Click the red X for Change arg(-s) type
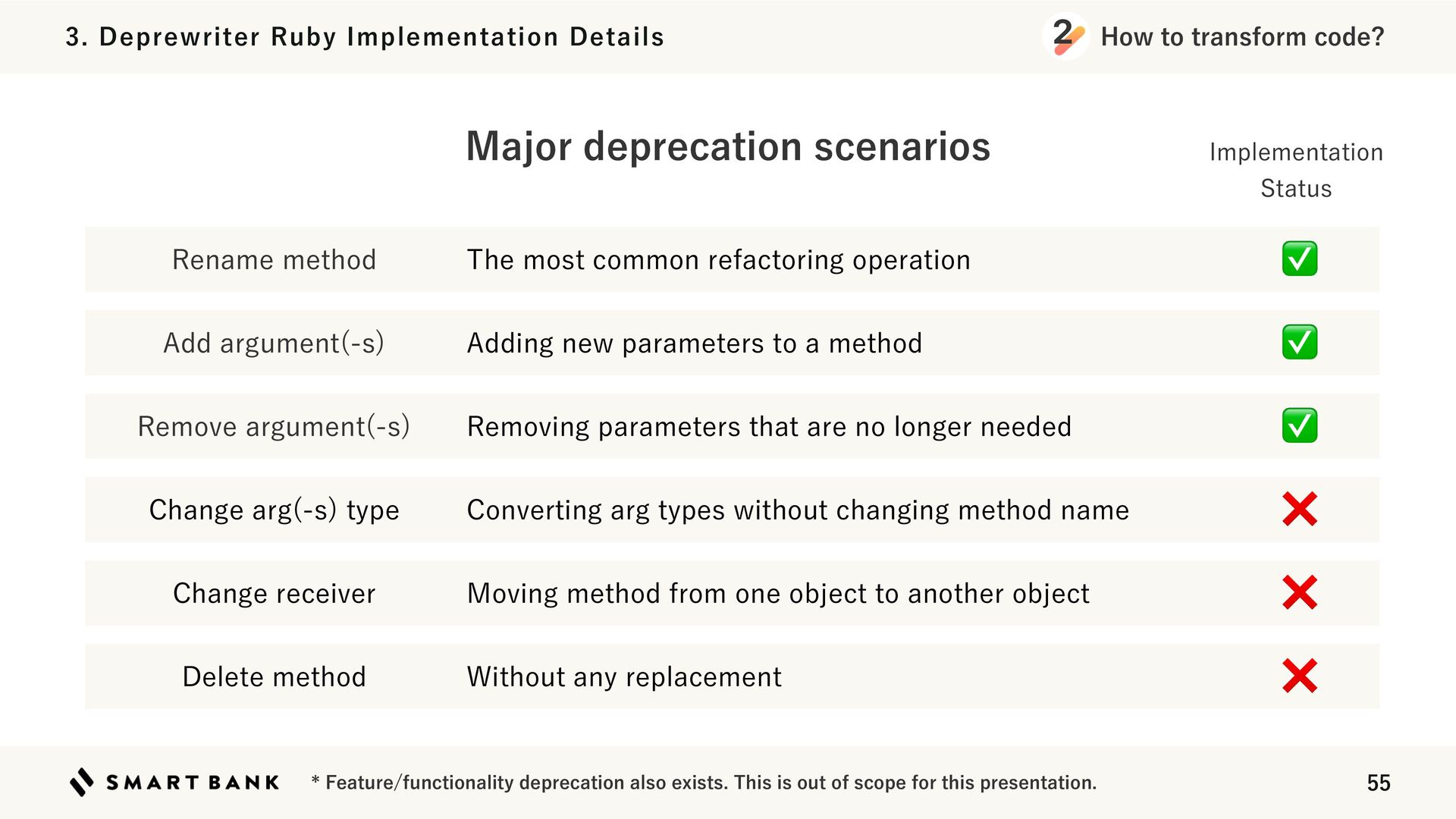Image resolution: width=1456 pixels, height=819 pixels. [1299, 510]
